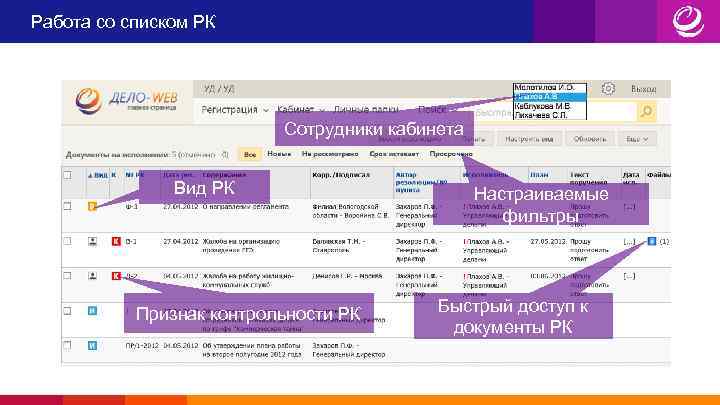Open the settings gear icon

608,88
